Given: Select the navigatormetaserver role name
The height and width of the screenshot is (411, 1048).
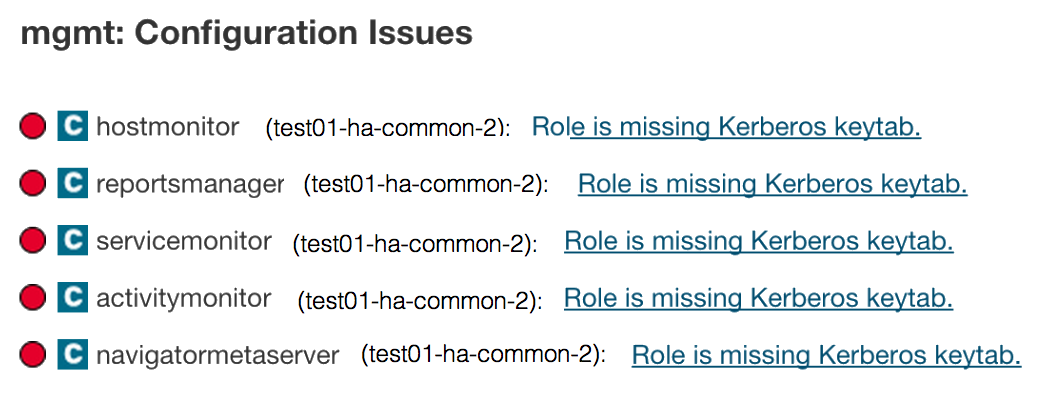Looking at the screenshot, I should point(218,355).
